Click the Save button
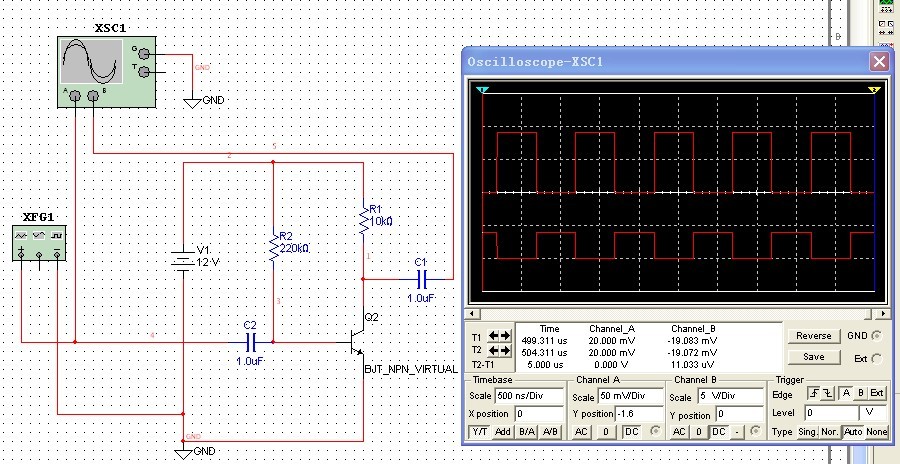The width and height of the screenshot is (900, 464). pyautogui.click(x=813, y=357)
